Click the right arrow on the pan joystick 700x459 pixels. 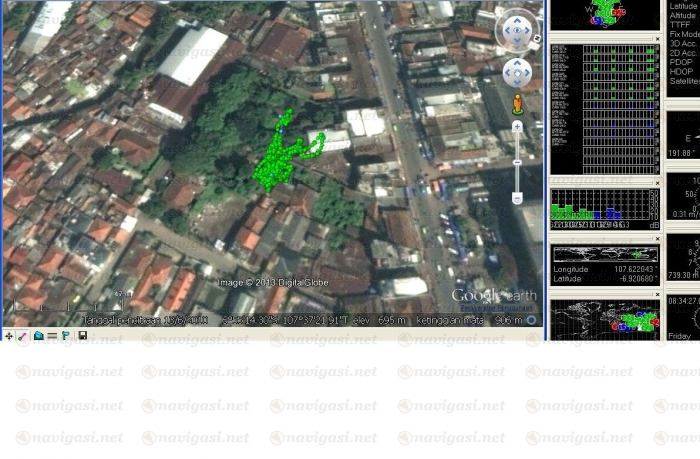coord(529,72)
